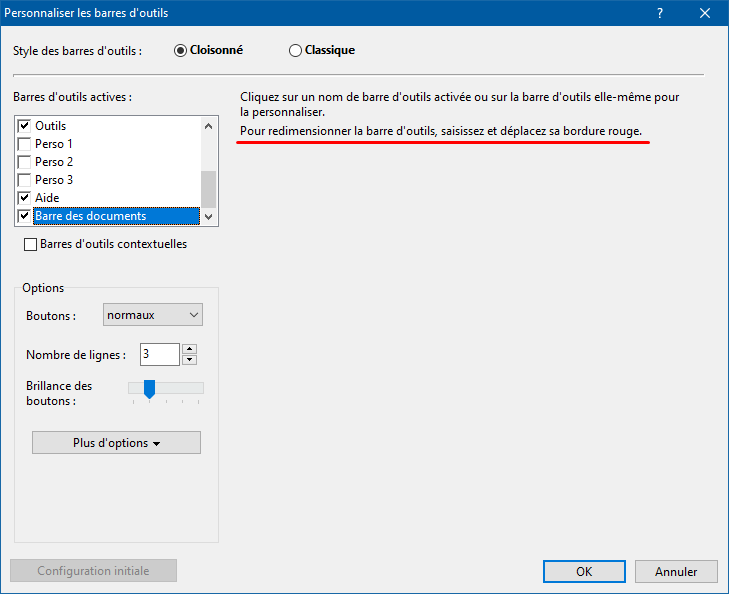The width and height of the screenshot is (729, 594).
Task: Increase Nombre de lignes with up arrow
Action: (190, 348)
